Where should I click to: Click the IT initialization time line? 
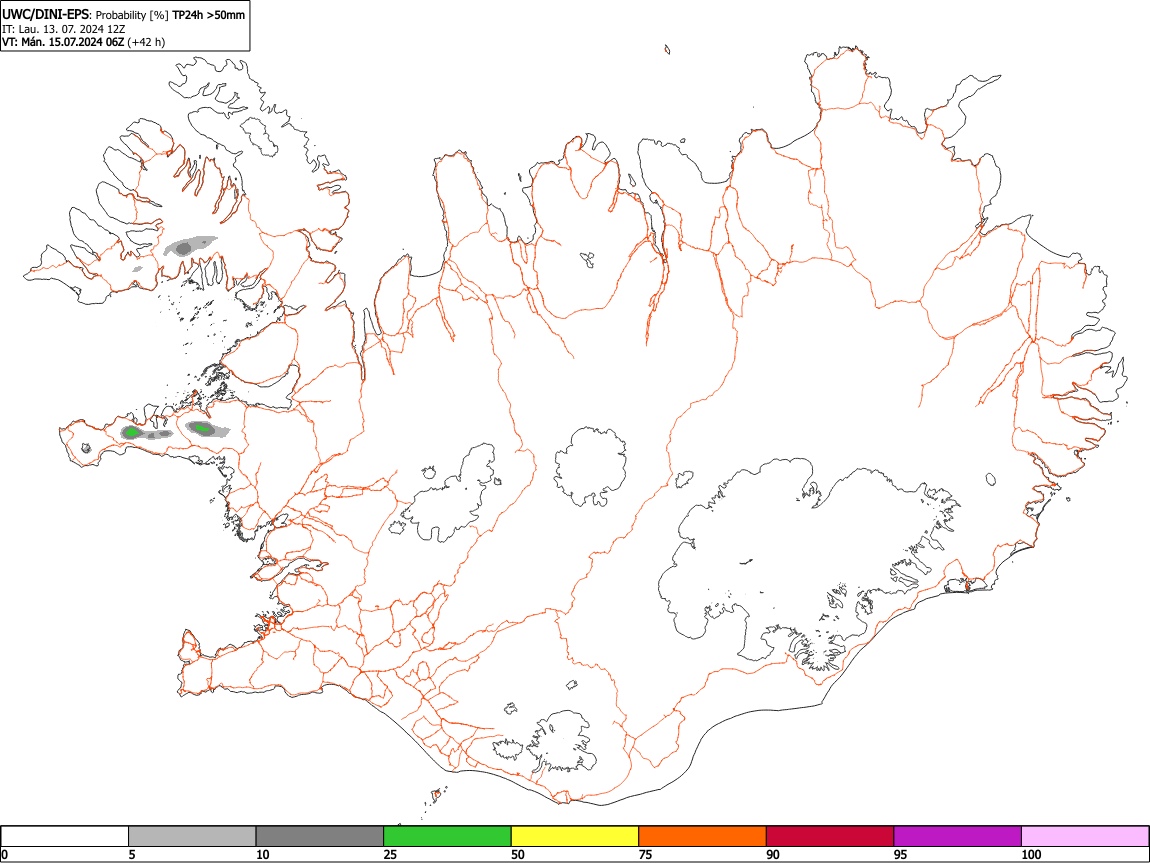(x=64, y=29)
